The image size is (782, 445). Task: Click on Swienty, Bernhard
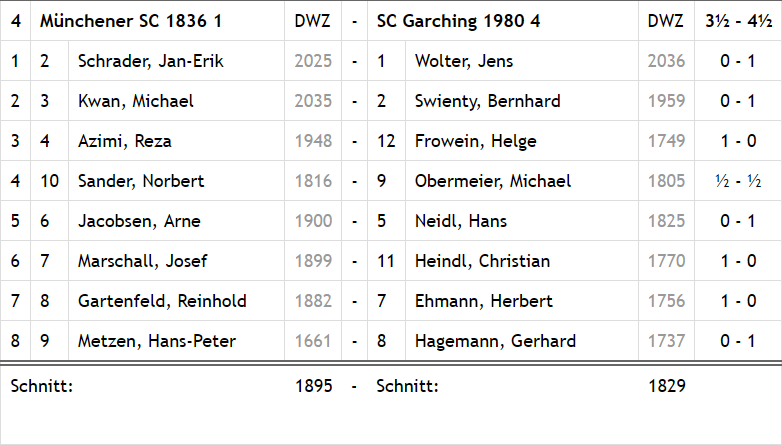(x=487, y=101)
